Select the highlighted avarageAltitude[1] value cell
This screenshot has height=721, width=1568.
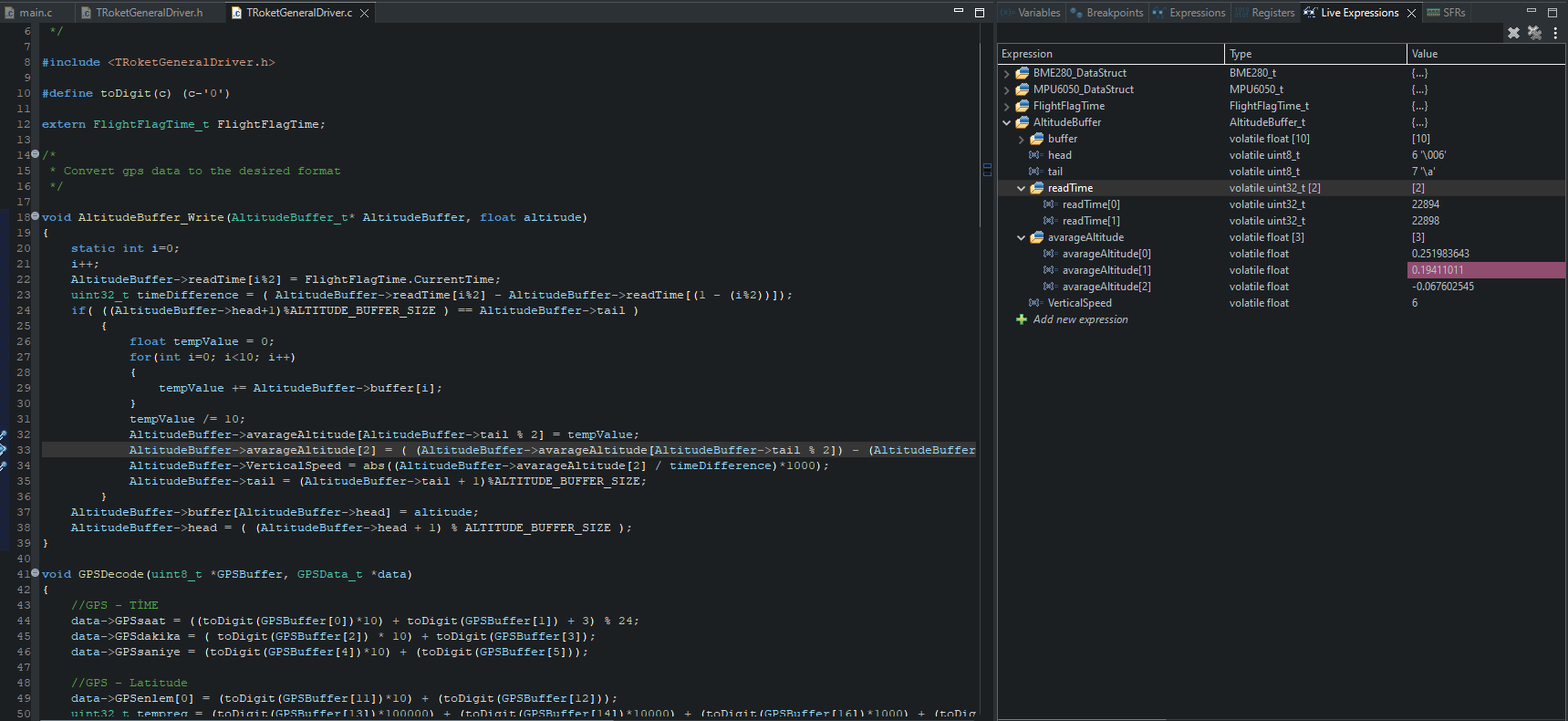tap(1485, 270)
